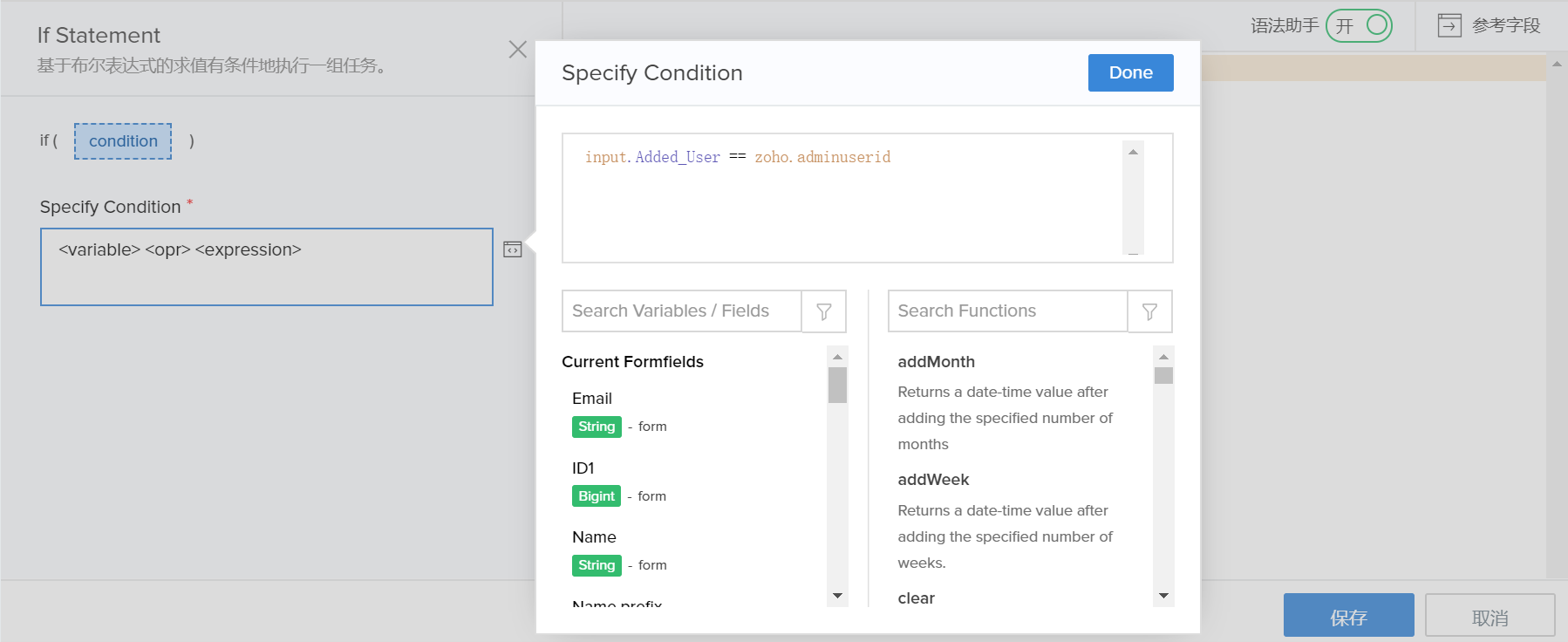1568x642 pixels.
Task: Click Done in Specify Condition dialog
Action: tap(1130, 73)
